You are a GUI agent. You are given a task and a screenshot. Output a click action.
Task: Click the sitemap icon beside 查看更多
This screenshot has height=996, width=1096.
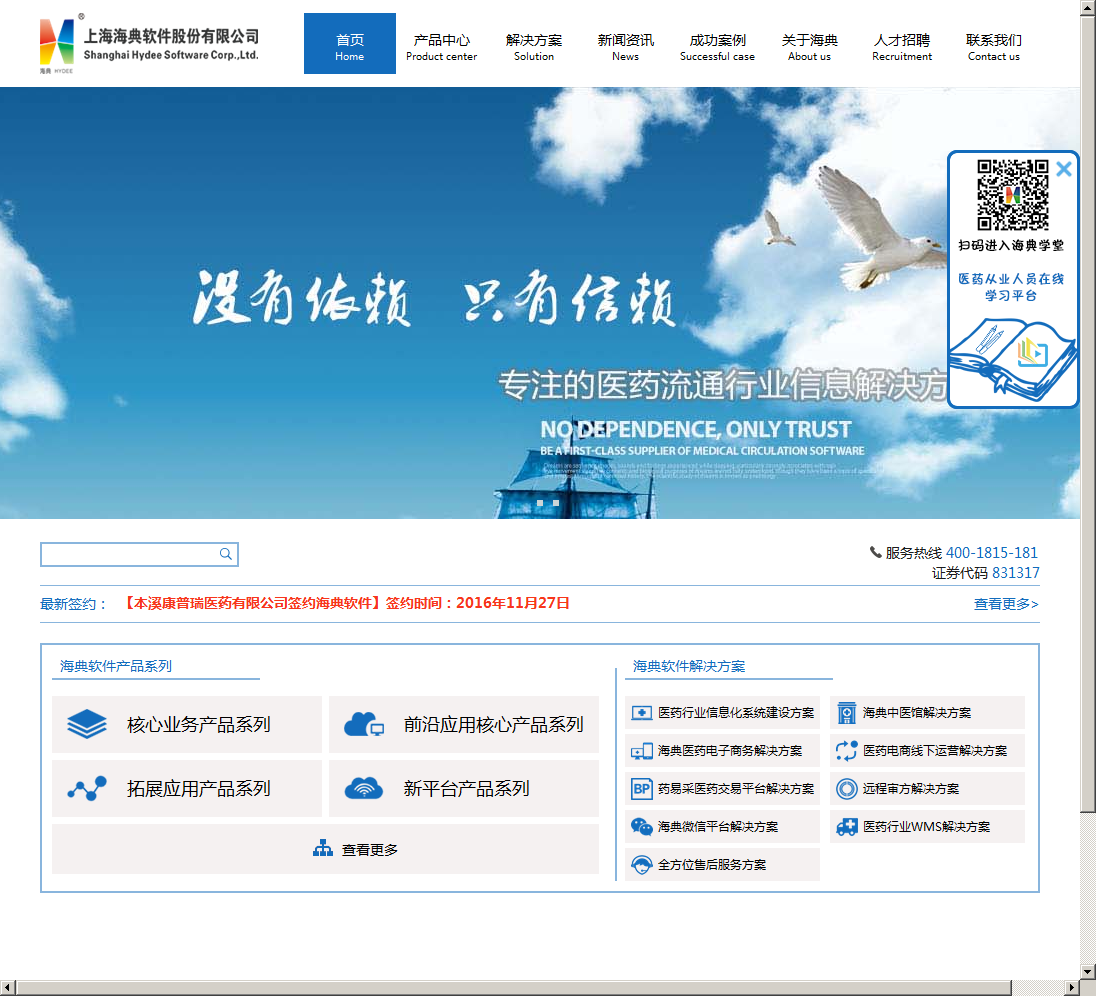coord(323,849)
